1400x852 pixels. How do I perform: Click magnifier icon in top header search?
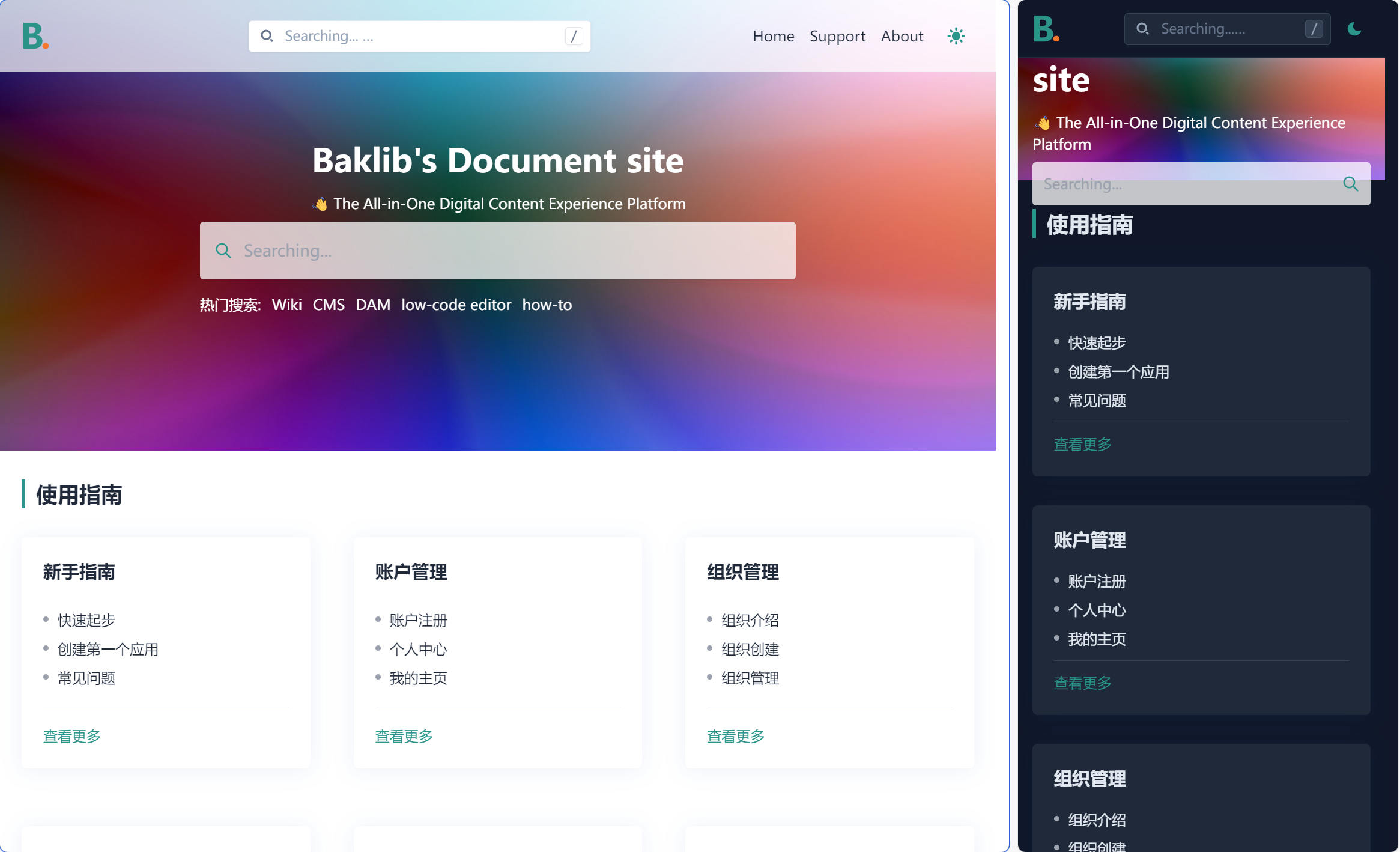267,36
